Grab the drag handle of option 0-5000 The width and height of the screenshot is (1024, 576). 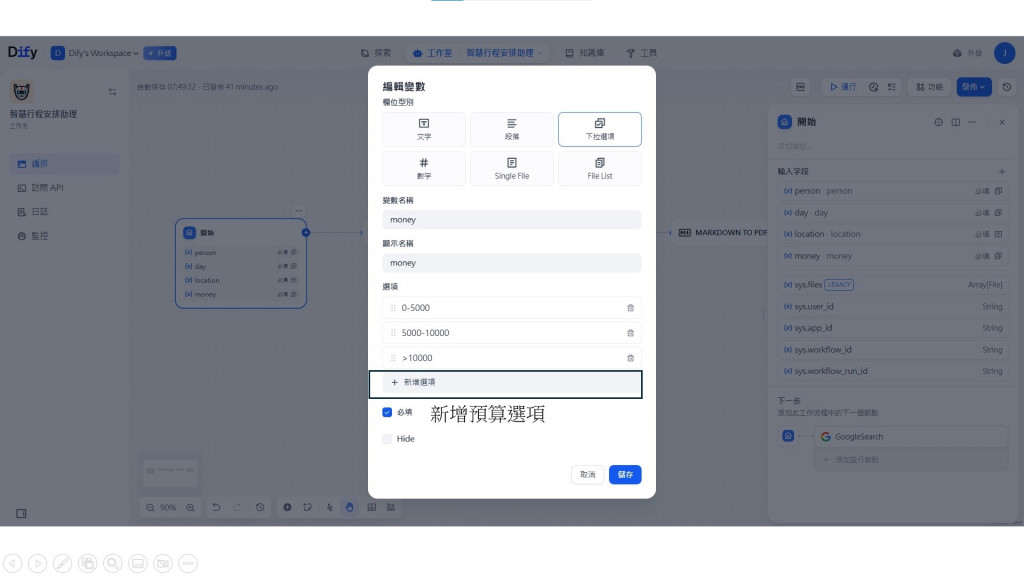(x=393, y=308)
